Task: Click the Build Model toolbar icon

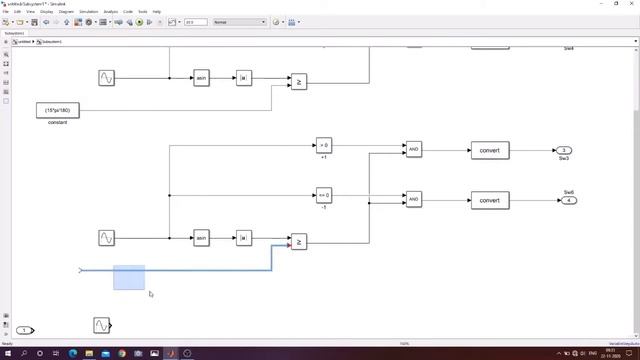Action: (291, 22)
